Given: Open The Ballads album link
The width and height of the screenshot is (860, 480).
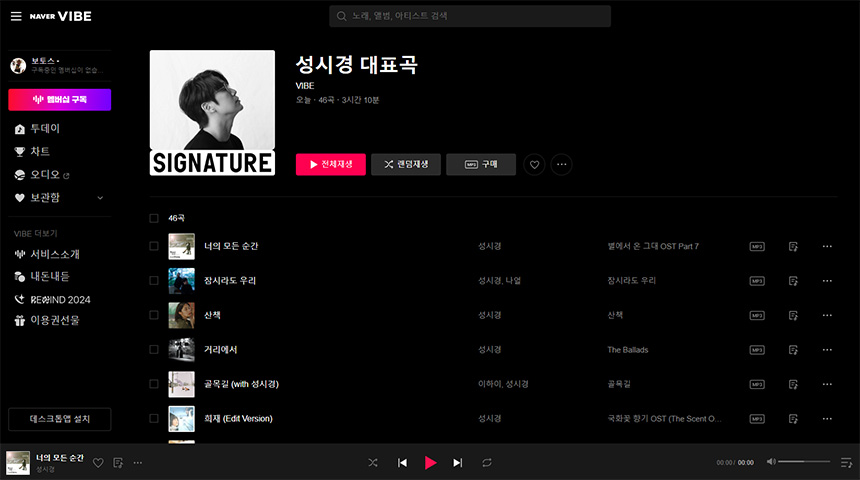Looking at the screenshot, I should click(x=627, y=350).
